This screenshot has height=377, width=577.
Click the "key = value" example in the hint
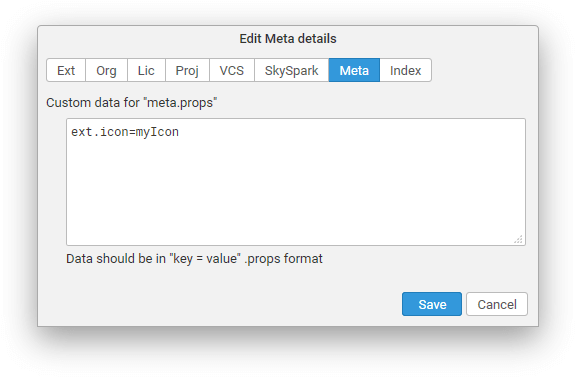(205, 259)
